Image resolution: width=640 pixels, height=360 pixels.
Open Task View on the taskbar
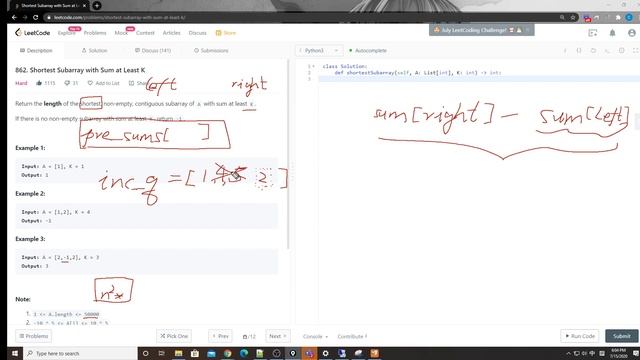click(162, 353)
